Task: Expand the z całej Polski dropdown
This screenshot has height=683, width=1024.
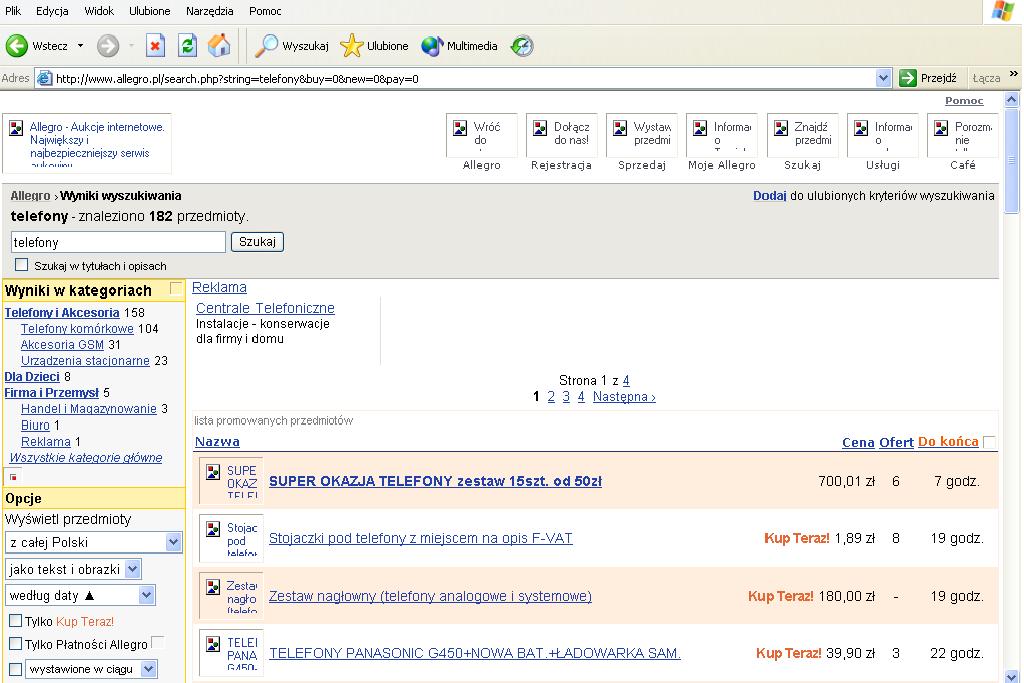Action: coord(173,542)
